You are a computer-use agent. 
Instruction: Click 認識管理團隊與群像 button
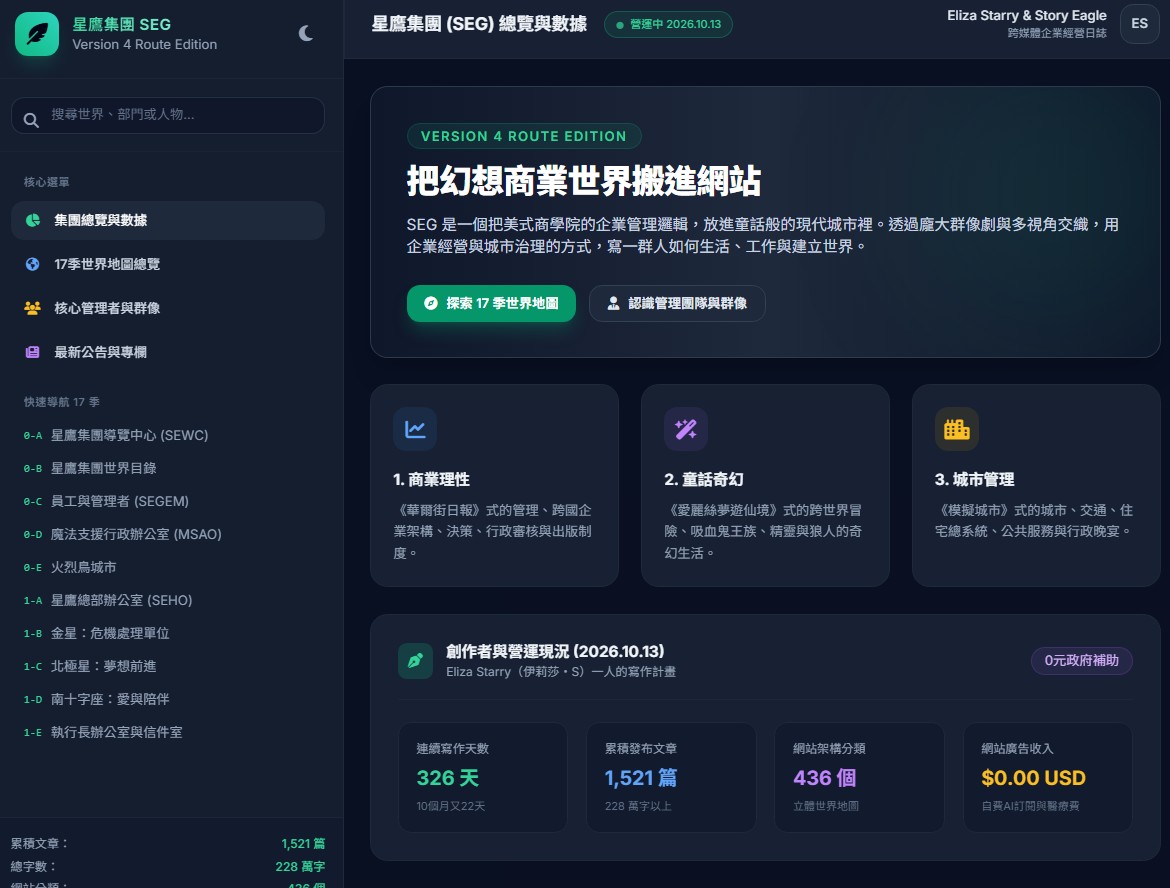tap(677, 304)
